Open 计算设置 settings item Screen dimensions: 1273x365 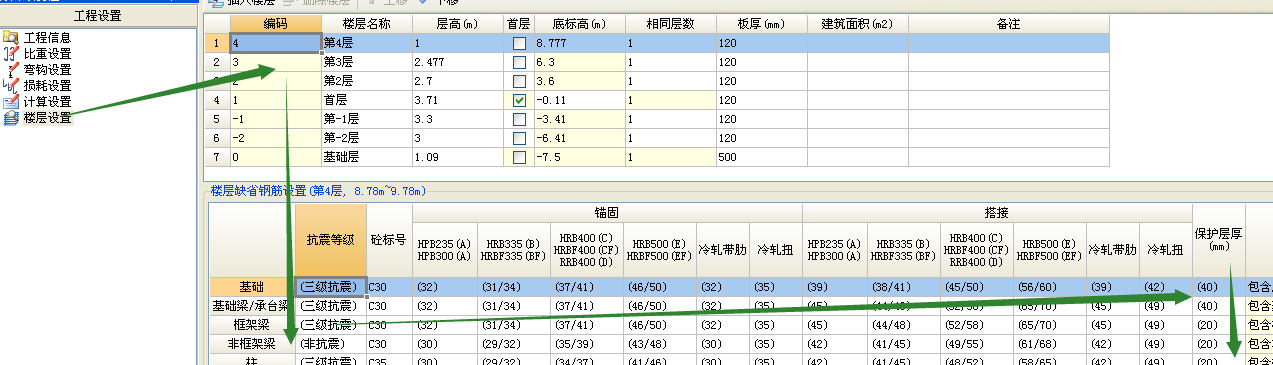48,102
